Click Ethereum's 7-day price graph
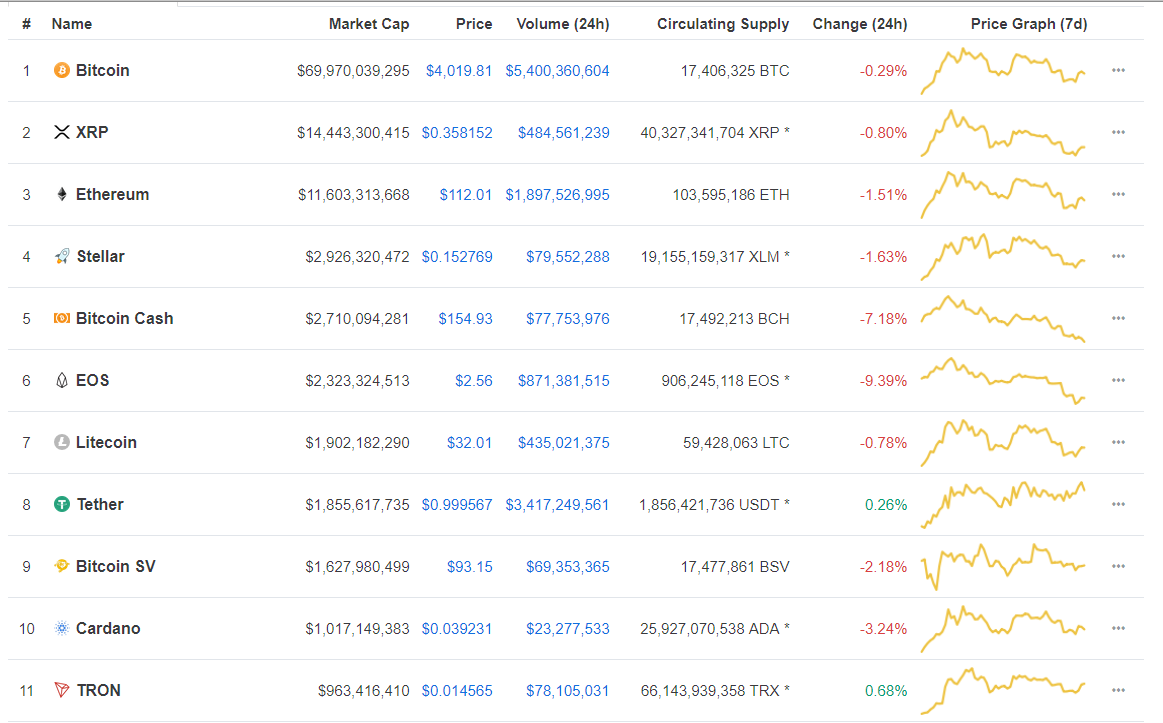The height and width of the screenshot is (723, 1163). click(x=1003, y=194)
